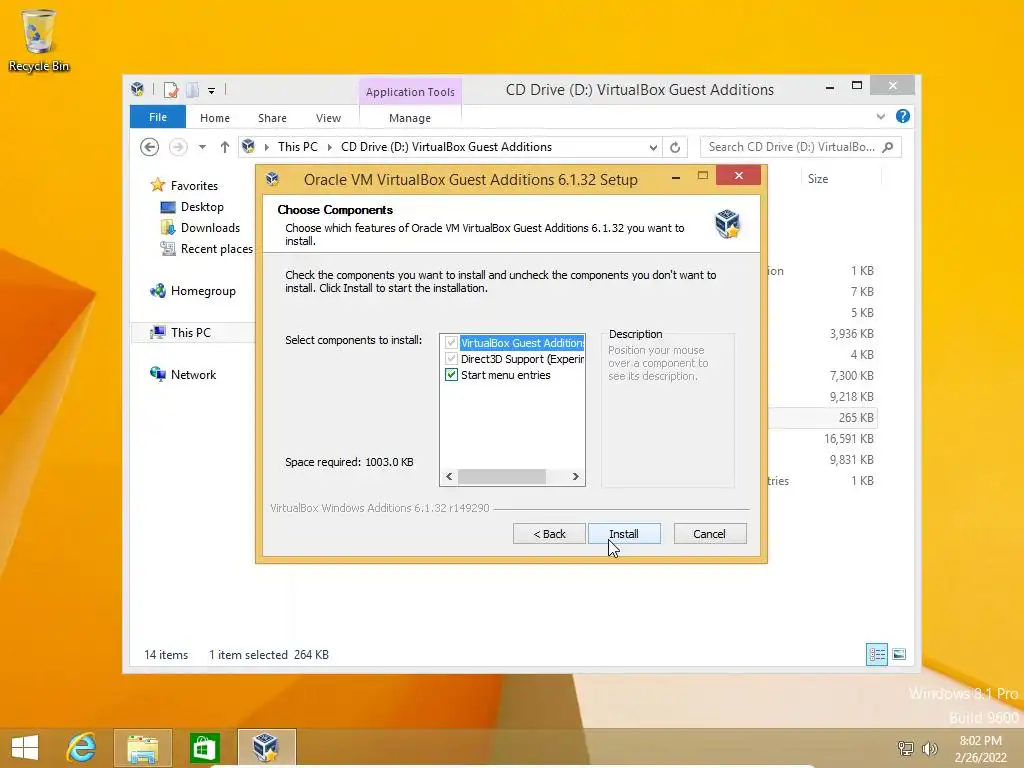
Task: Click Properties icon in quick access toolbar
Action: pos(171,89)
